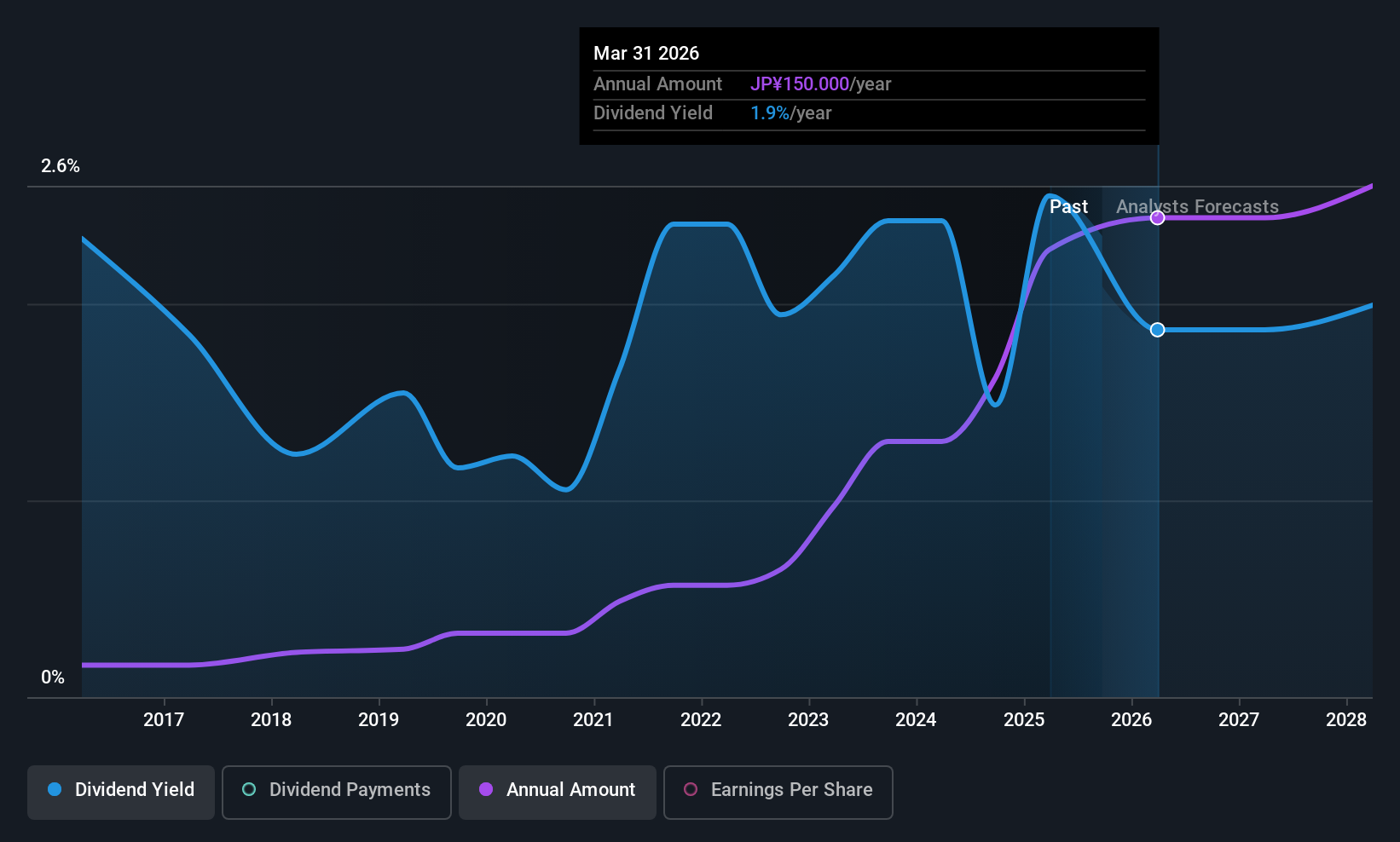Click the blue Dividend Yield data point marker
This screenshot has width=1400, height=842.
[x=1157, y=330]
